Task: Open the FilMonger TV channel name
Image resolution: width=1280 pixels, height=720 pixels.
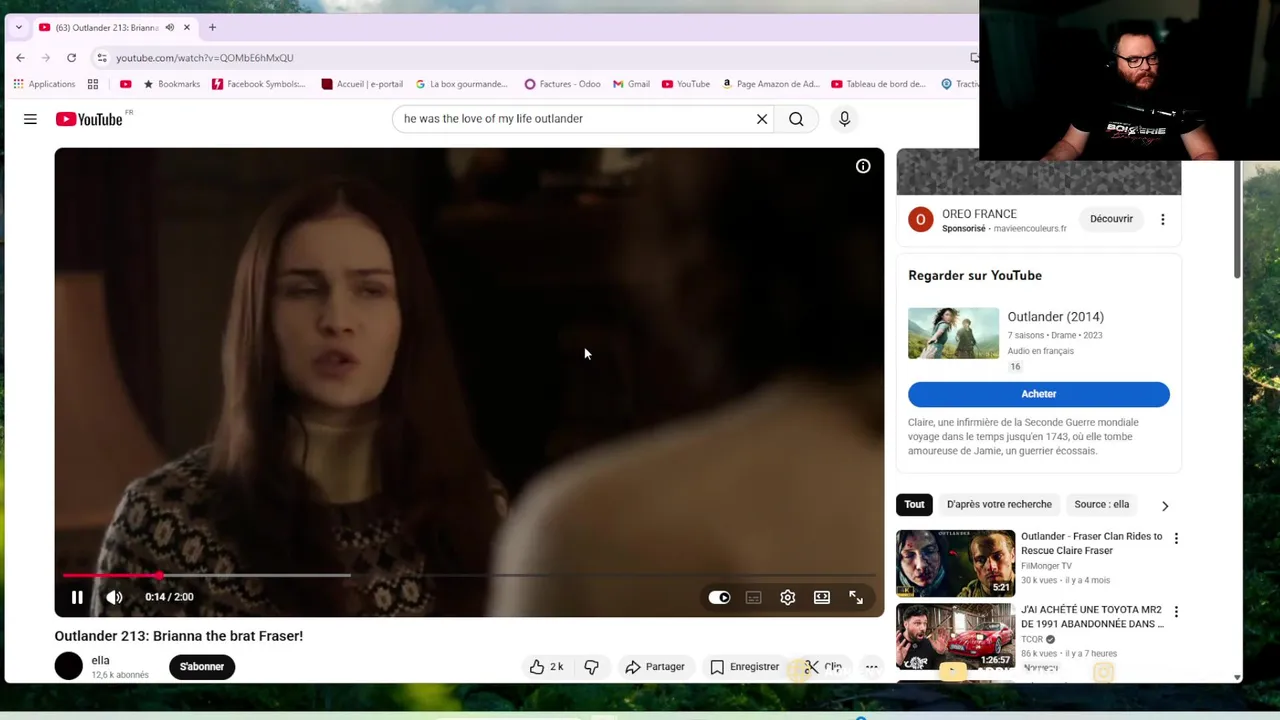Action: pos(1045,566)
